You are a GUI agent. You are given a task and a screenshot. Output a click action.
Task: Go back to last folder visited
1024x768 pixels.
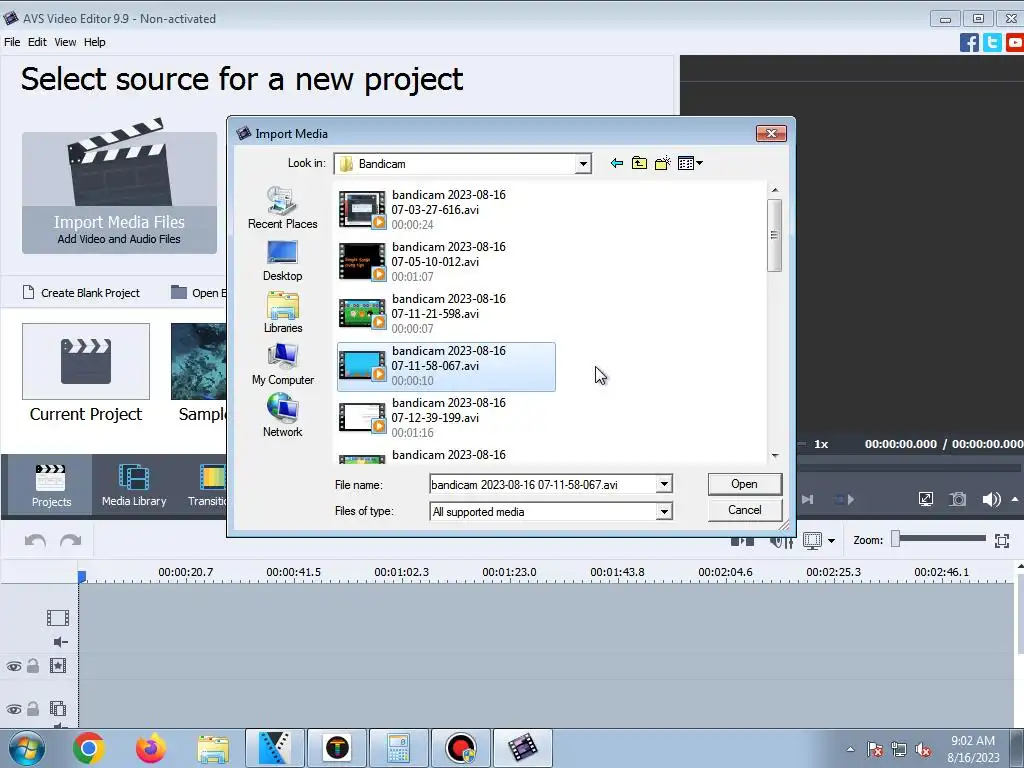616,163
